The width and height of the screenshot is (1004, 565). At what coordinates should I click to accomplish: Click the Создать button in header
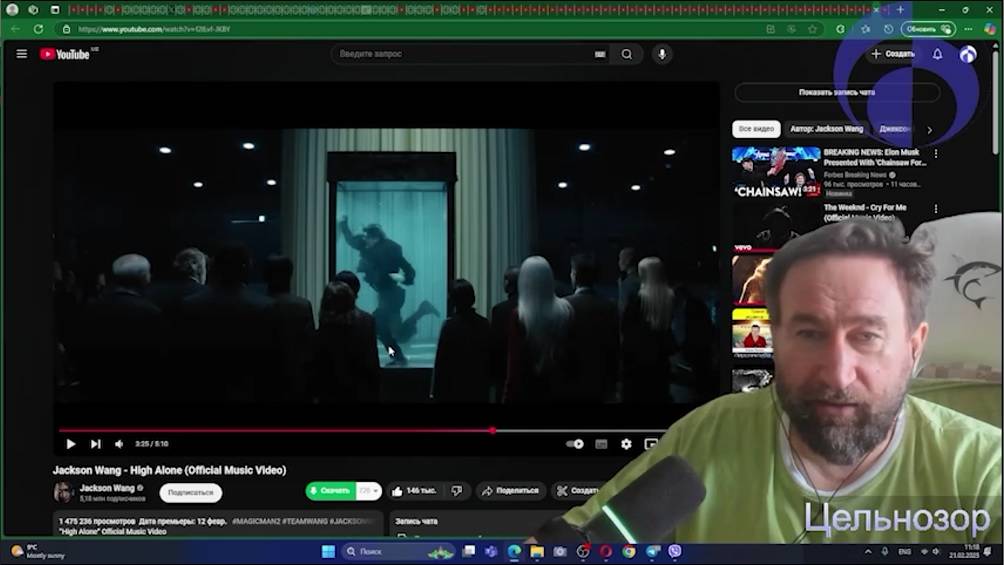click(x=893, y=54)
